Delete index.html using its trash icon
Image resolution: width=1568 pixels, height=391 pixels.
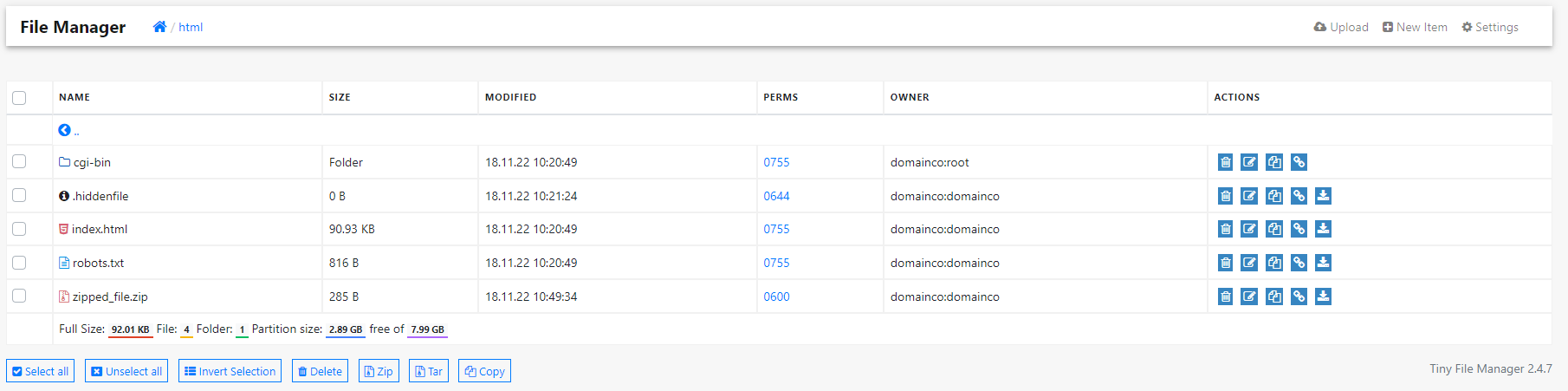[1225, 229]
